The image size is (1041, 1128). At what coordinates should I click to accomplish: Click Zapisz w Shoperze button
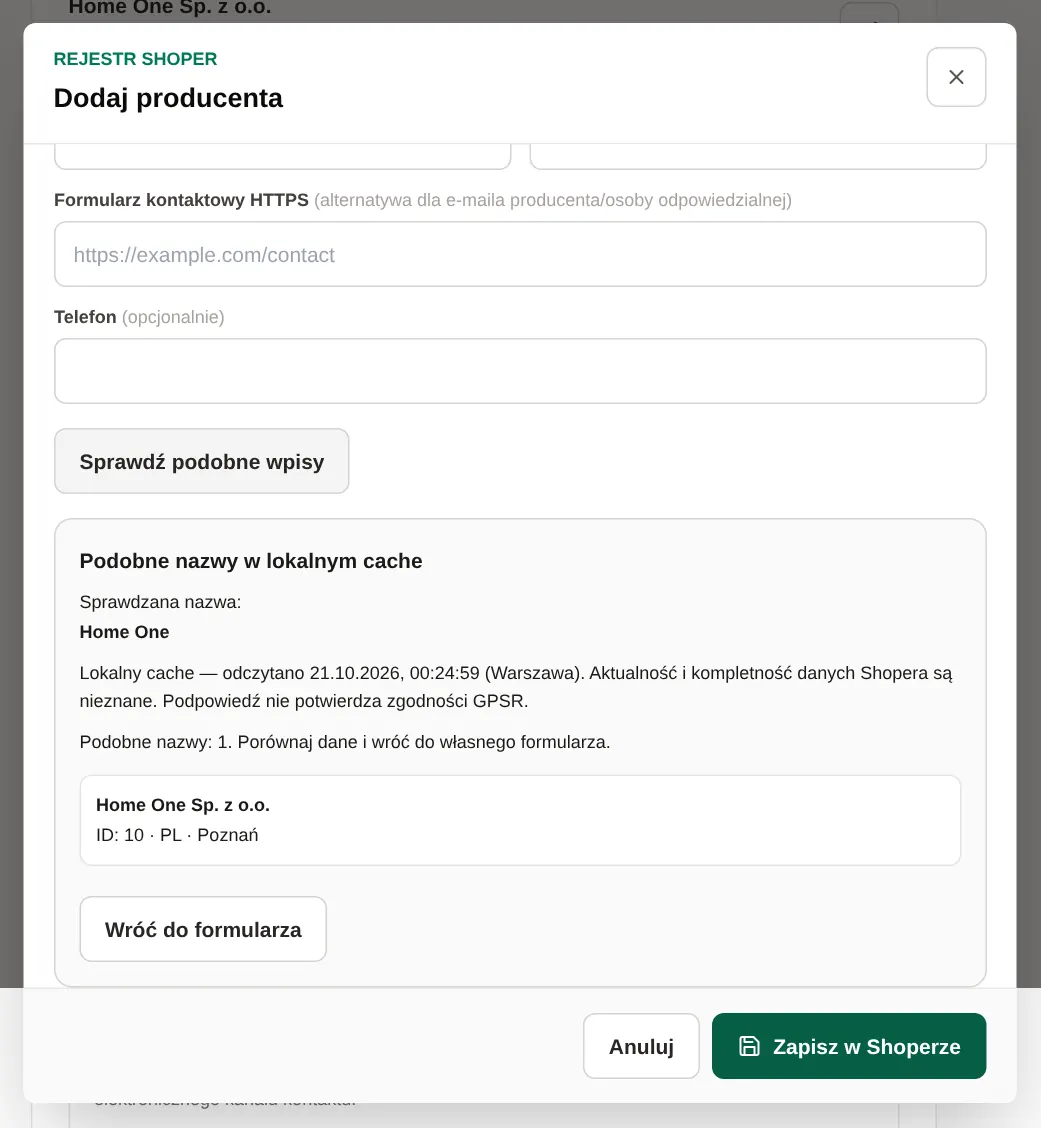(849, 1046)
